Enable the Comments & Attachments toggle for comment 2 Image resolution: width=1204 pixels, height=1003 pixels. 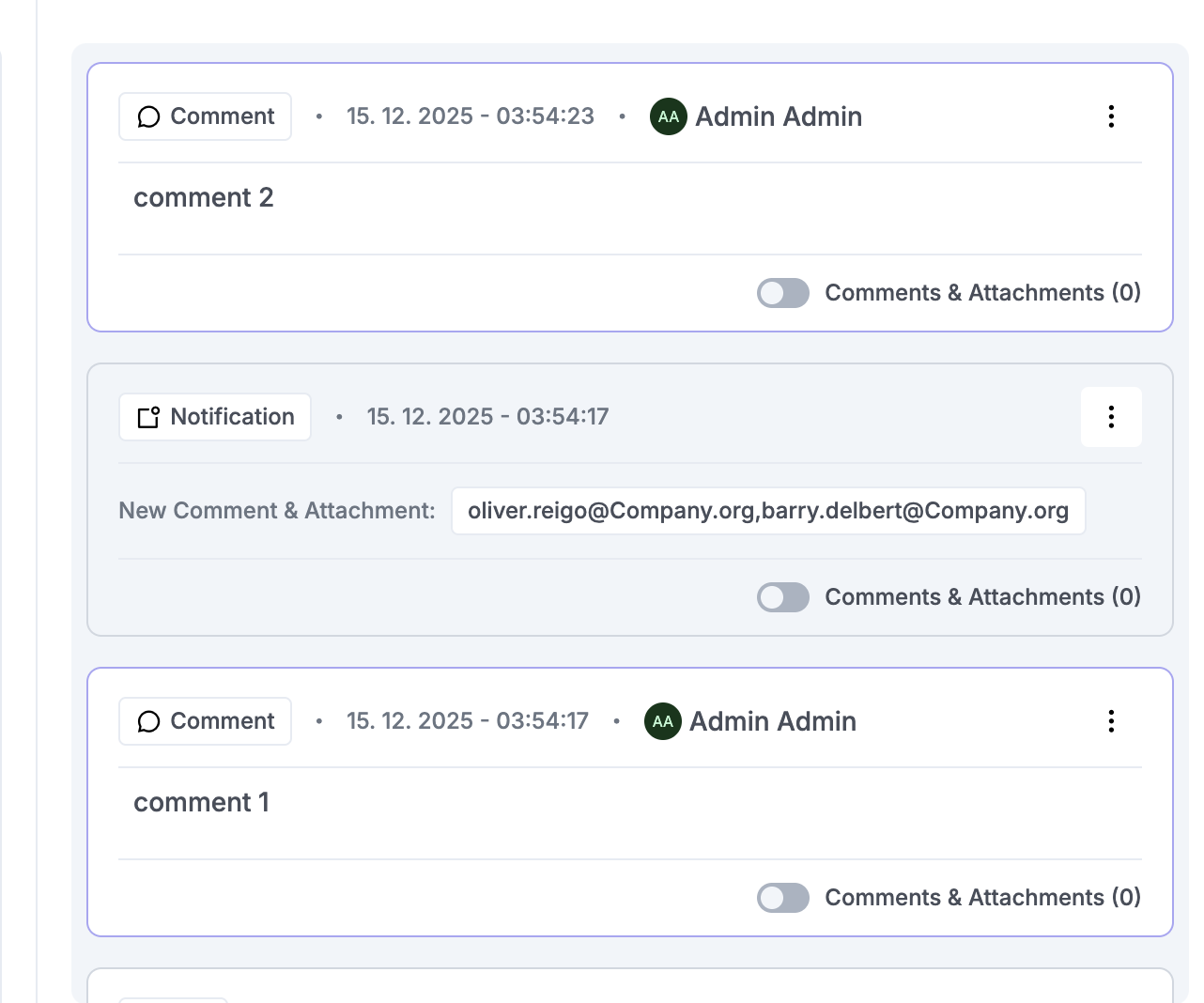pyautogui.click(x=782, y=293)
